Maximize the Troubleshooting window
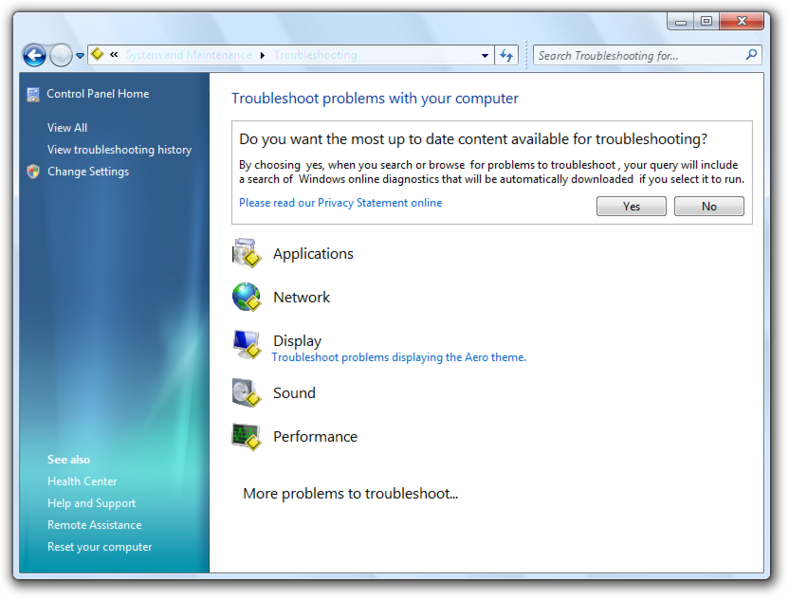 pos(706,21)
